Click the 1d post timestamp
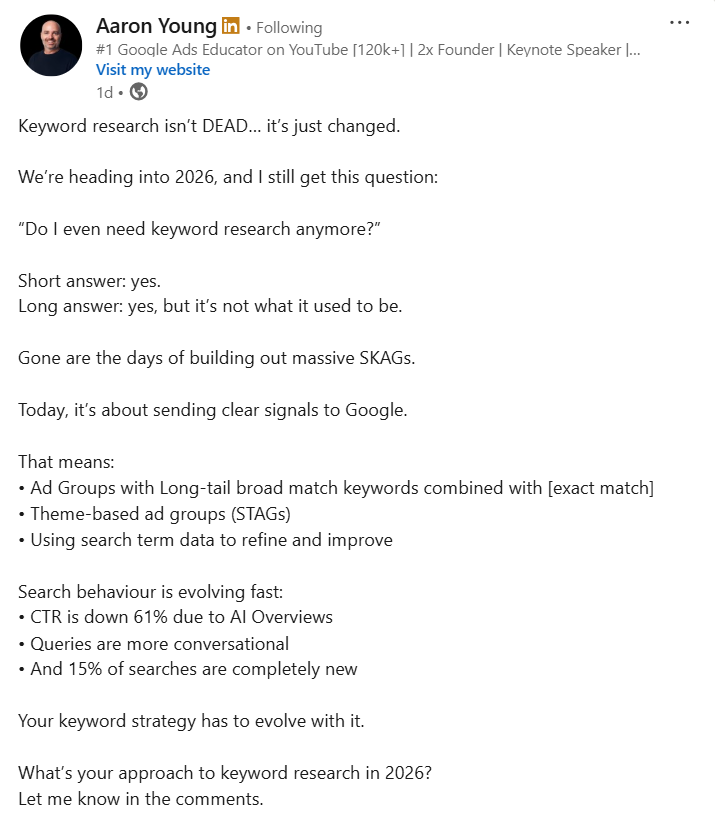The width and height of the screenshot is (715, 821). [104, 92]
